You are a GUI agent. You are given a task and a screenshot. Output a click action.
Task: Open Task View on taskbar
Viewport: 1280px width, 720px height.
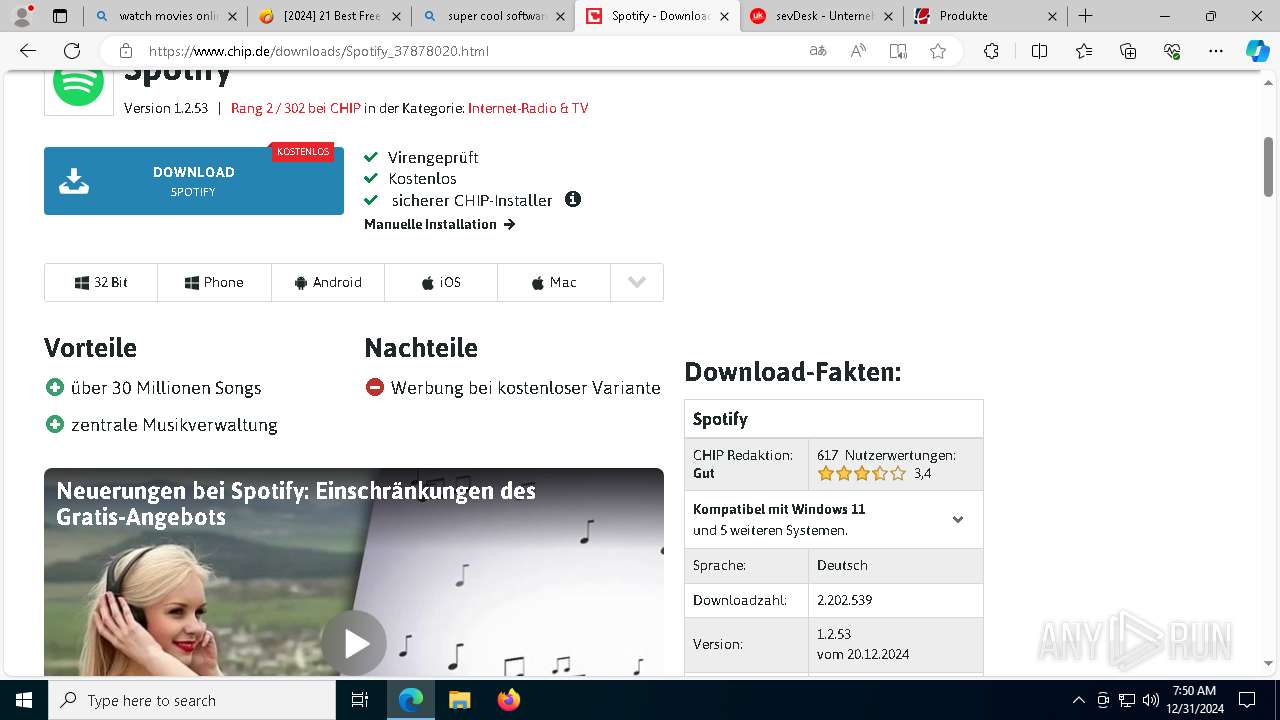[x=360, y=700]
